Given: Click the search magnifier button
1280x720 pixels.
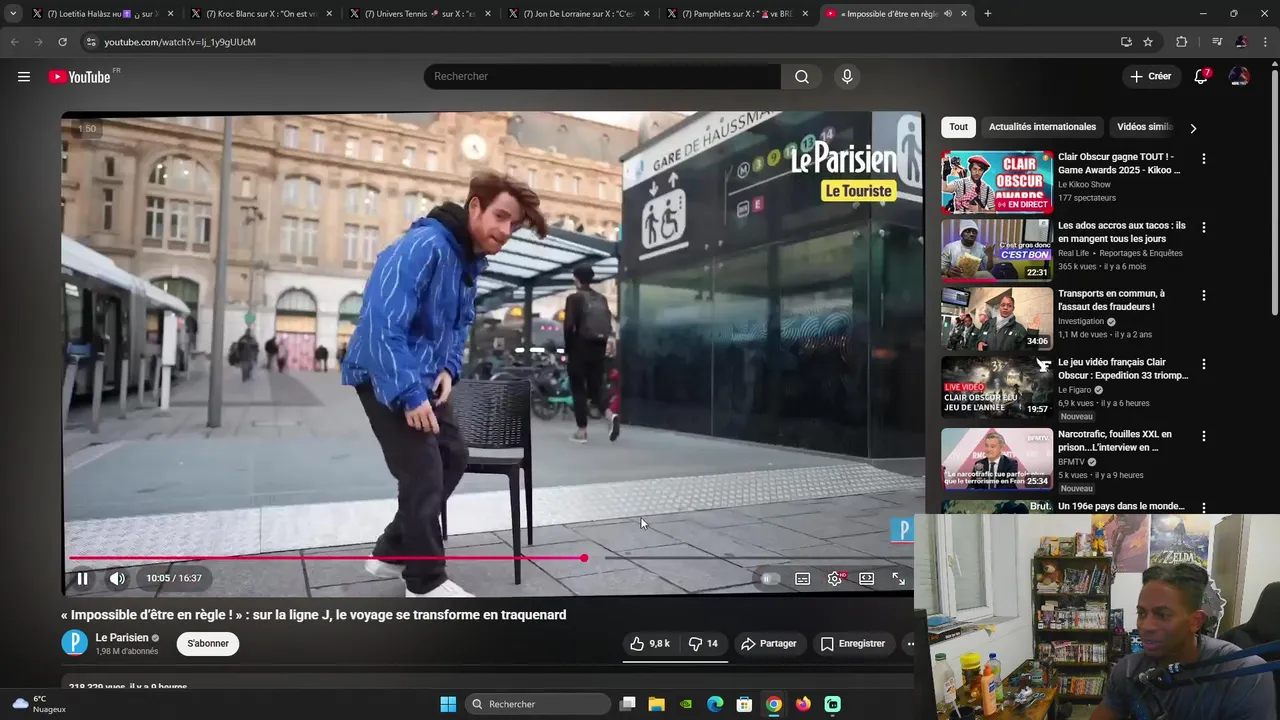Looking at the screenshot, I should (x=802, y=77).
